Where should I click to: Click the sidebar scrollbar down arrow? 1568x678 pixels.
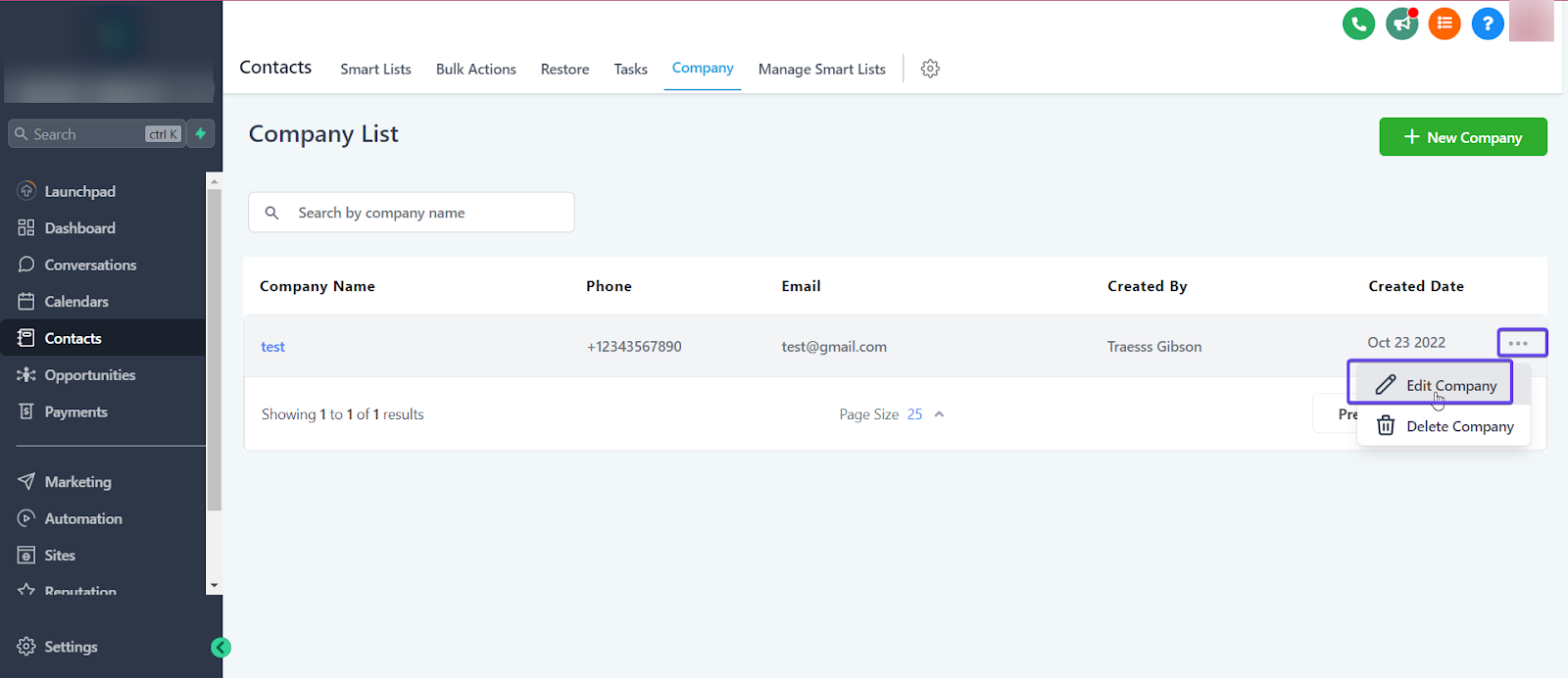click(214, 586)
